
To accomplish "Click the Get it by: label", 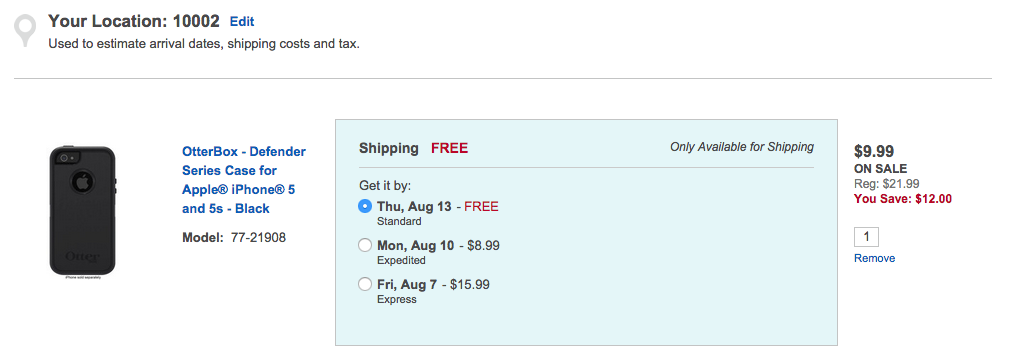I will coord(384,186).
